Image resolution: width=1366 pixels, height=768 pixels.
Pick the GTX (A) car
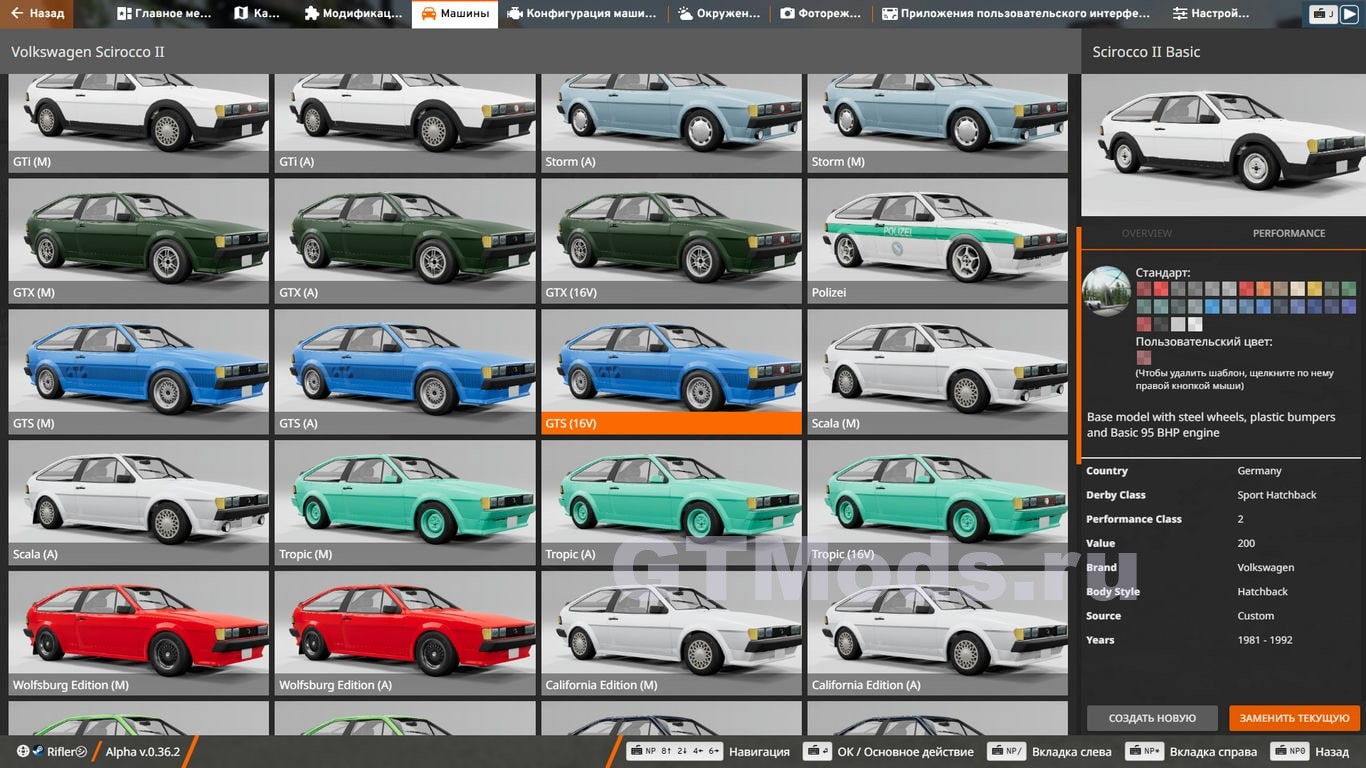[405, 241]
